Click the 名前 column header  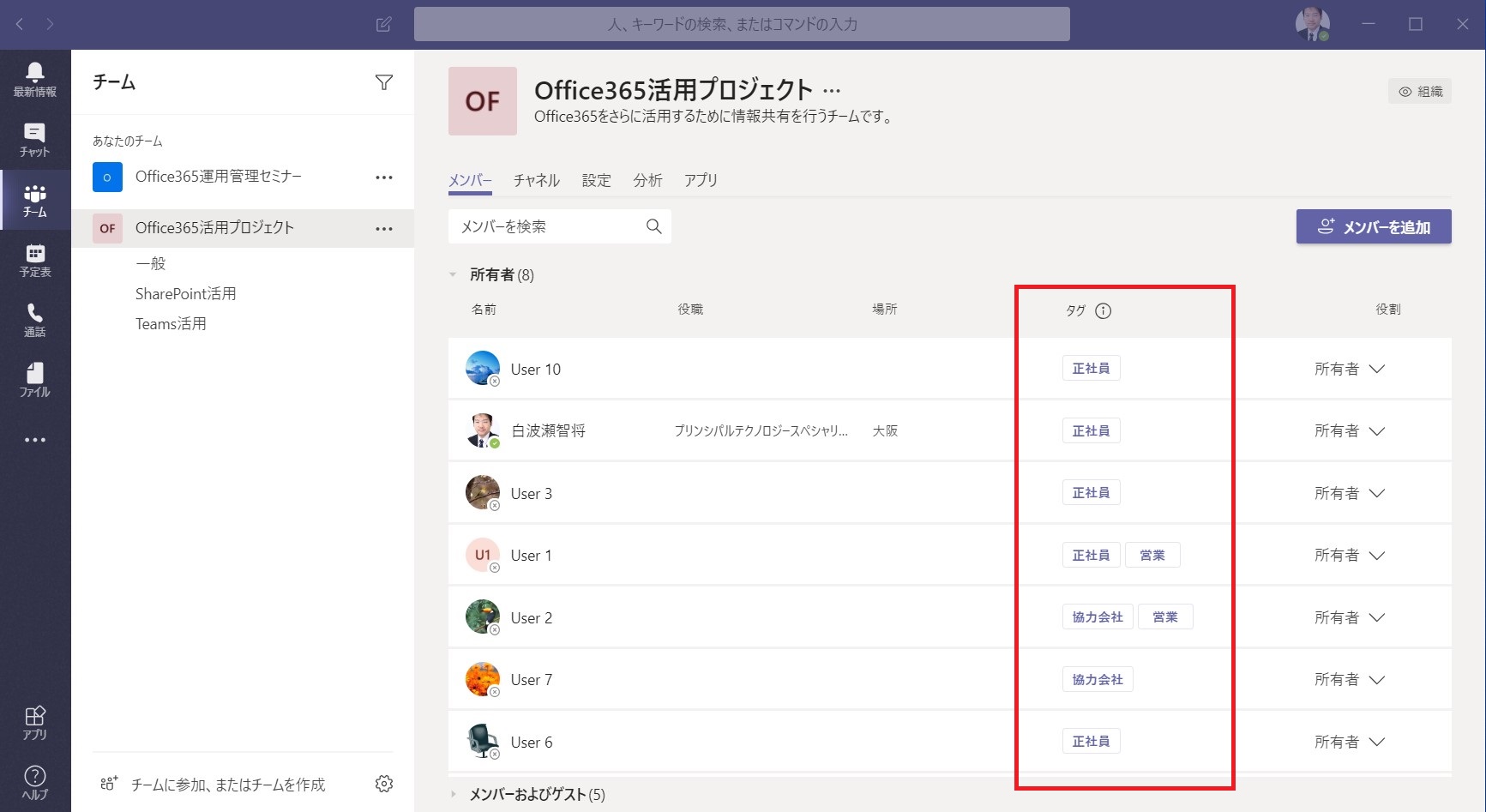tap(484, 310)
